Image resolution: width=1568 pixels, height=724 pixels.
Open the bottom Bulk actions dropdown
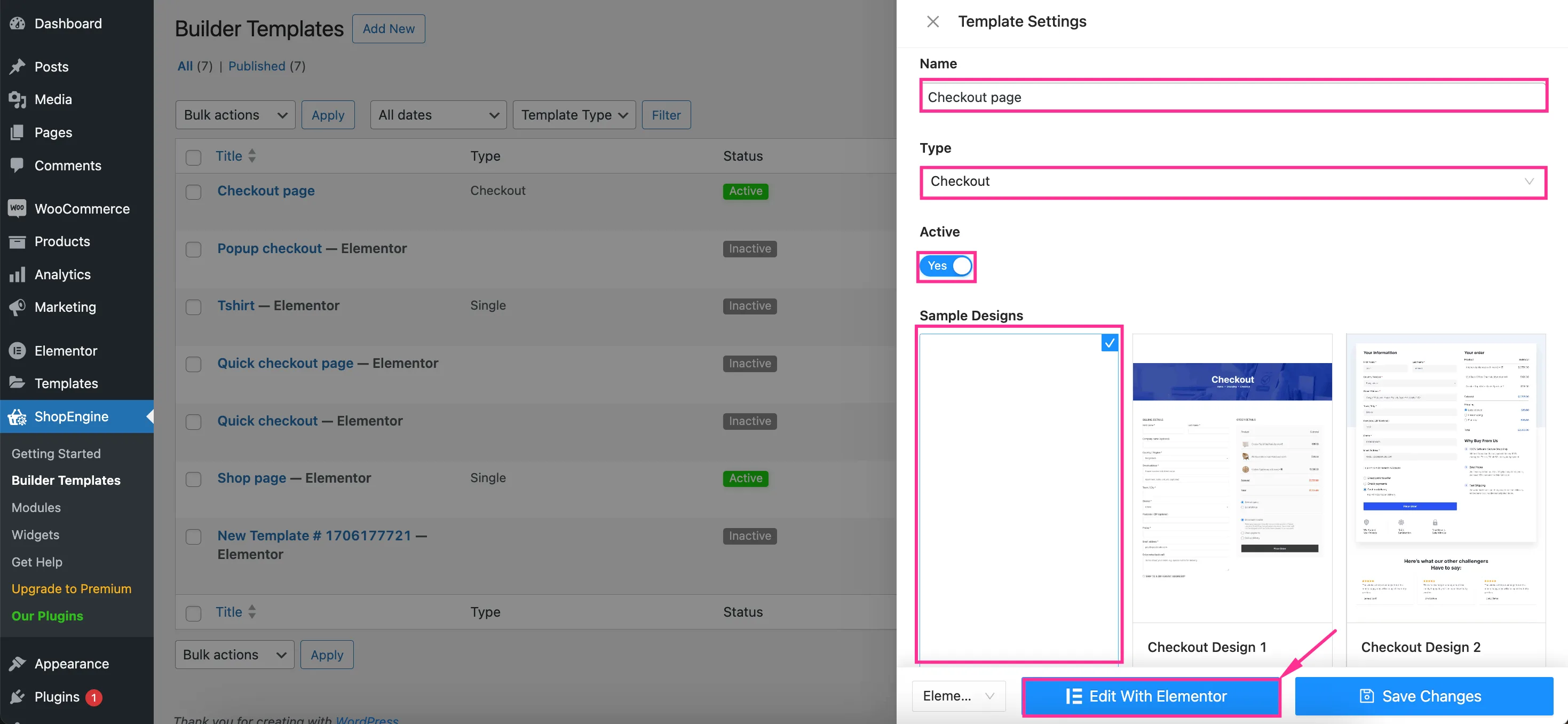(x=234, y=655)
